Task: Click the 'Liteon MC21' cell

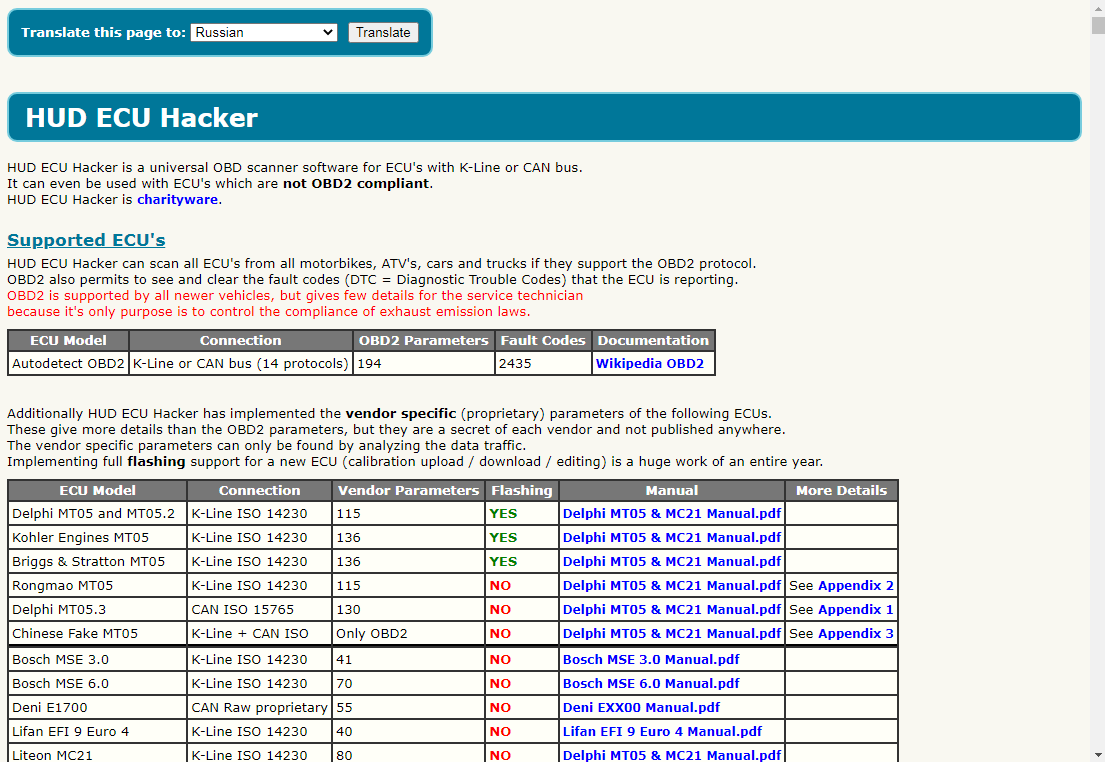Action: click(x=97, y=754)
